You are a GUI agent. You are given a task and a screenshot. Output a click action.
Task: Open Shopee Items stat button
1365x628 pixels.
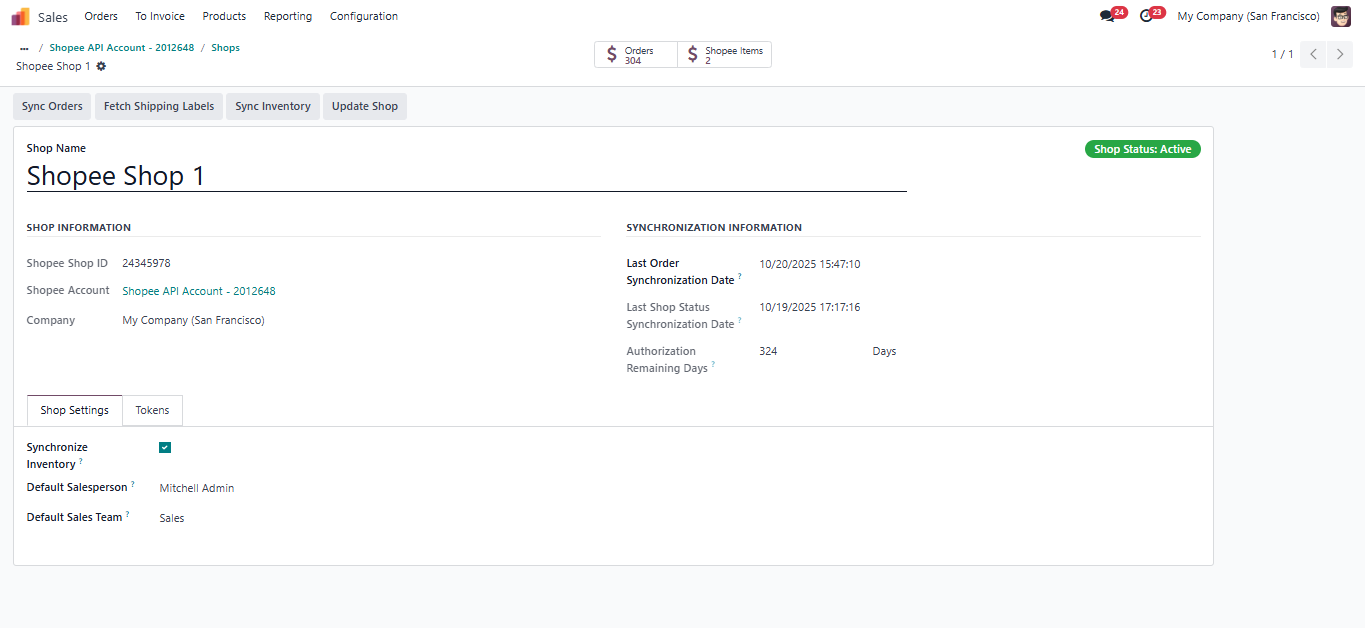tap(724, 55)
